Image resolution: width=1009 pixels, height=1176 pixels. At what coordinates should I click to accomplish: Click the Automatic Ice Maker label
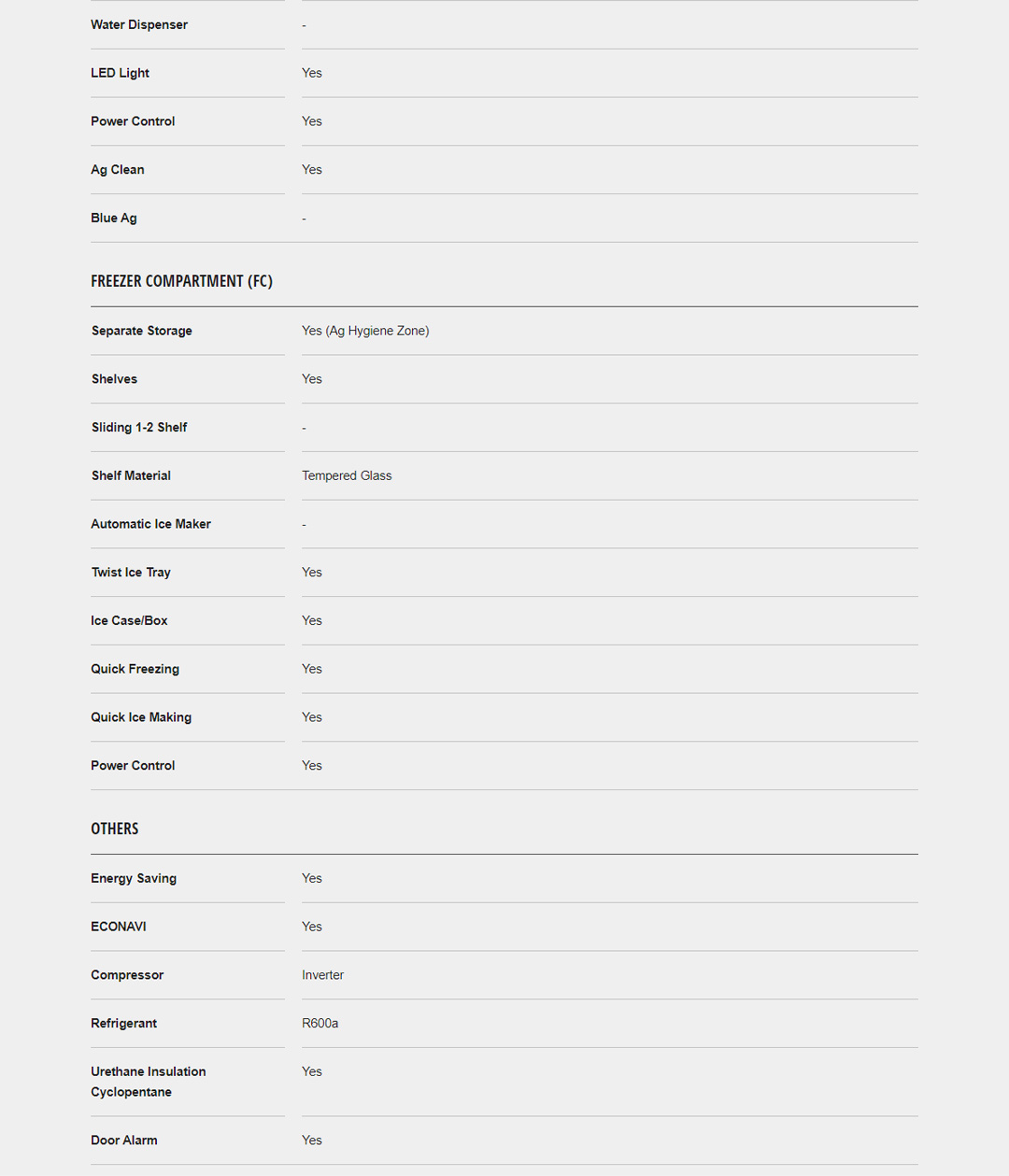click(x=150, y=525)
